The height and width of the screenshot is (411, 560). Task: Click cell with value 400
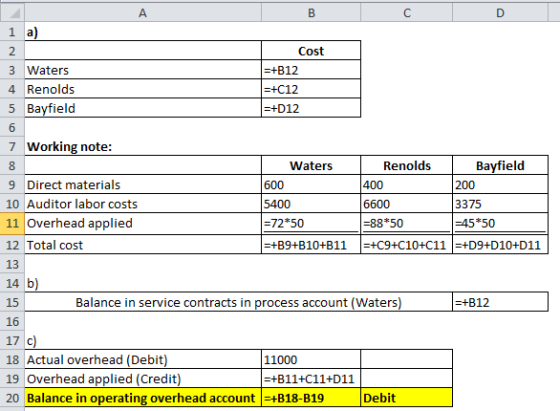(x=407, y=185)
